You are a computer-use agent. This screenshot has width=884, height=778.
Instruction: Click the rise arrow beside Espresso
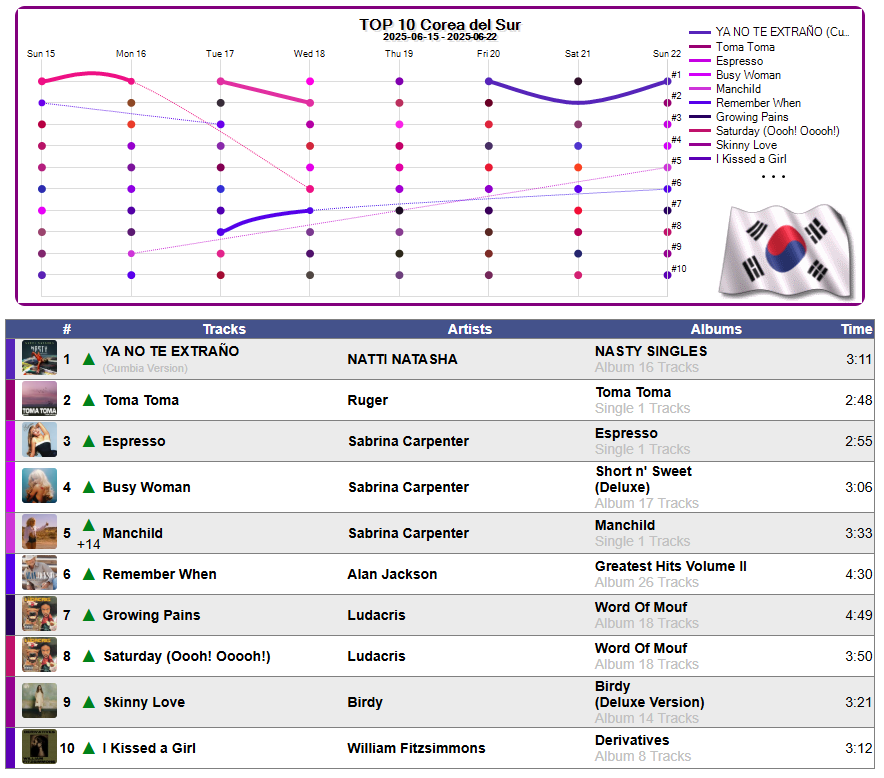point(89,441)
